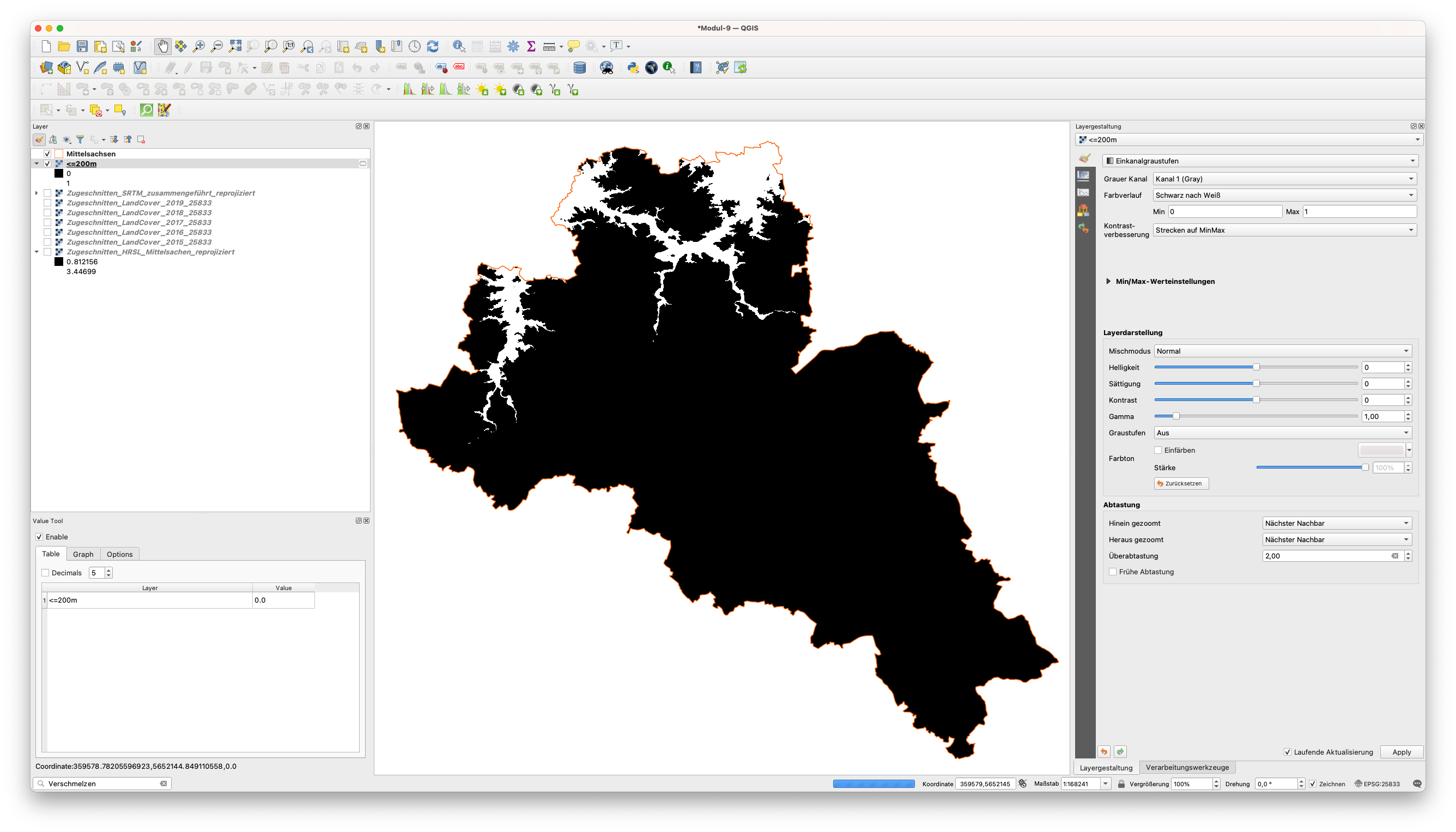The width and height of the screenshot is (1456, 832).
Task: Click the Apply button
Action: point(1401,752)
